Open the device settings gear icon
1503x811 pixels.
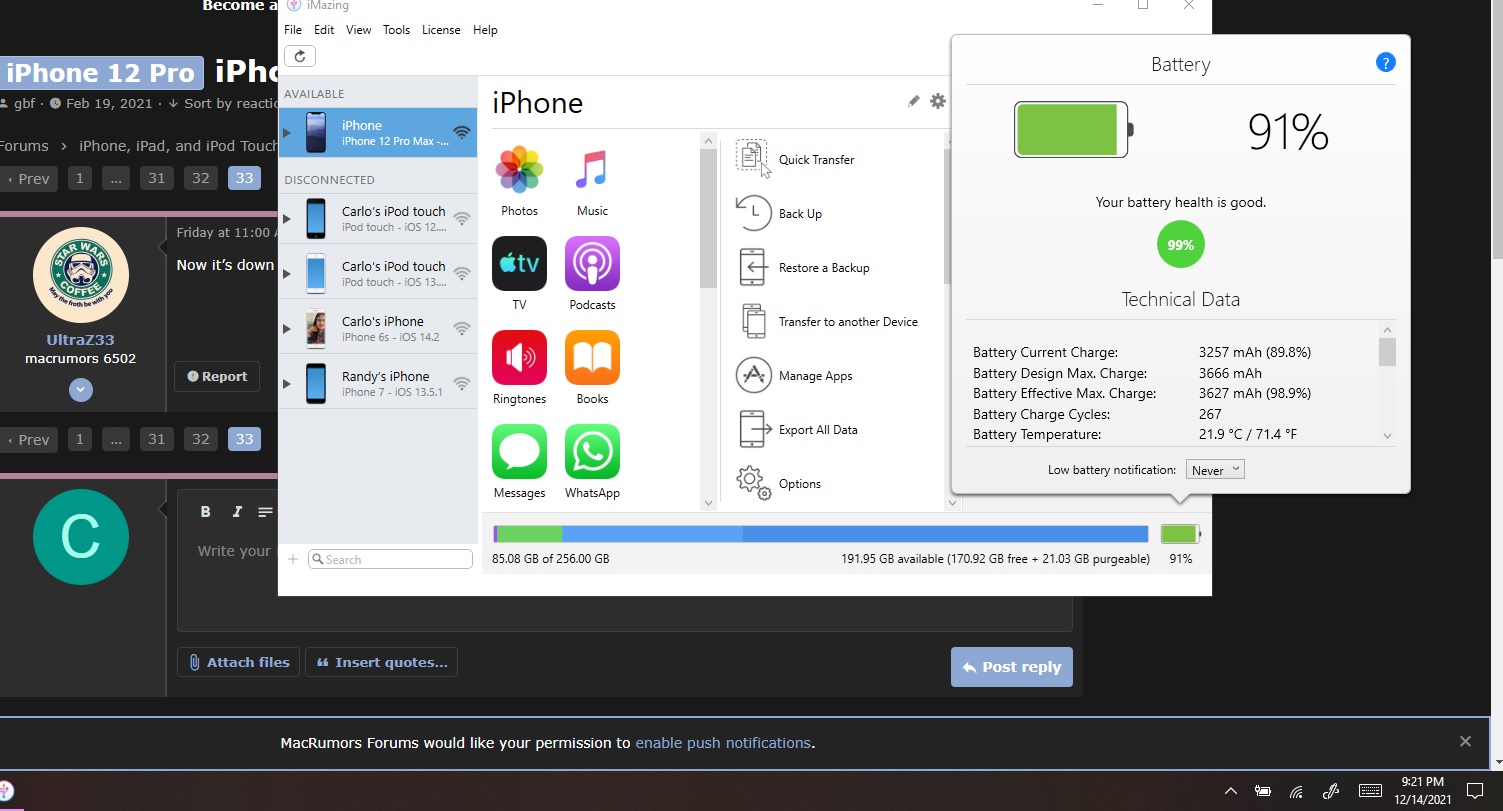point(937,101)
